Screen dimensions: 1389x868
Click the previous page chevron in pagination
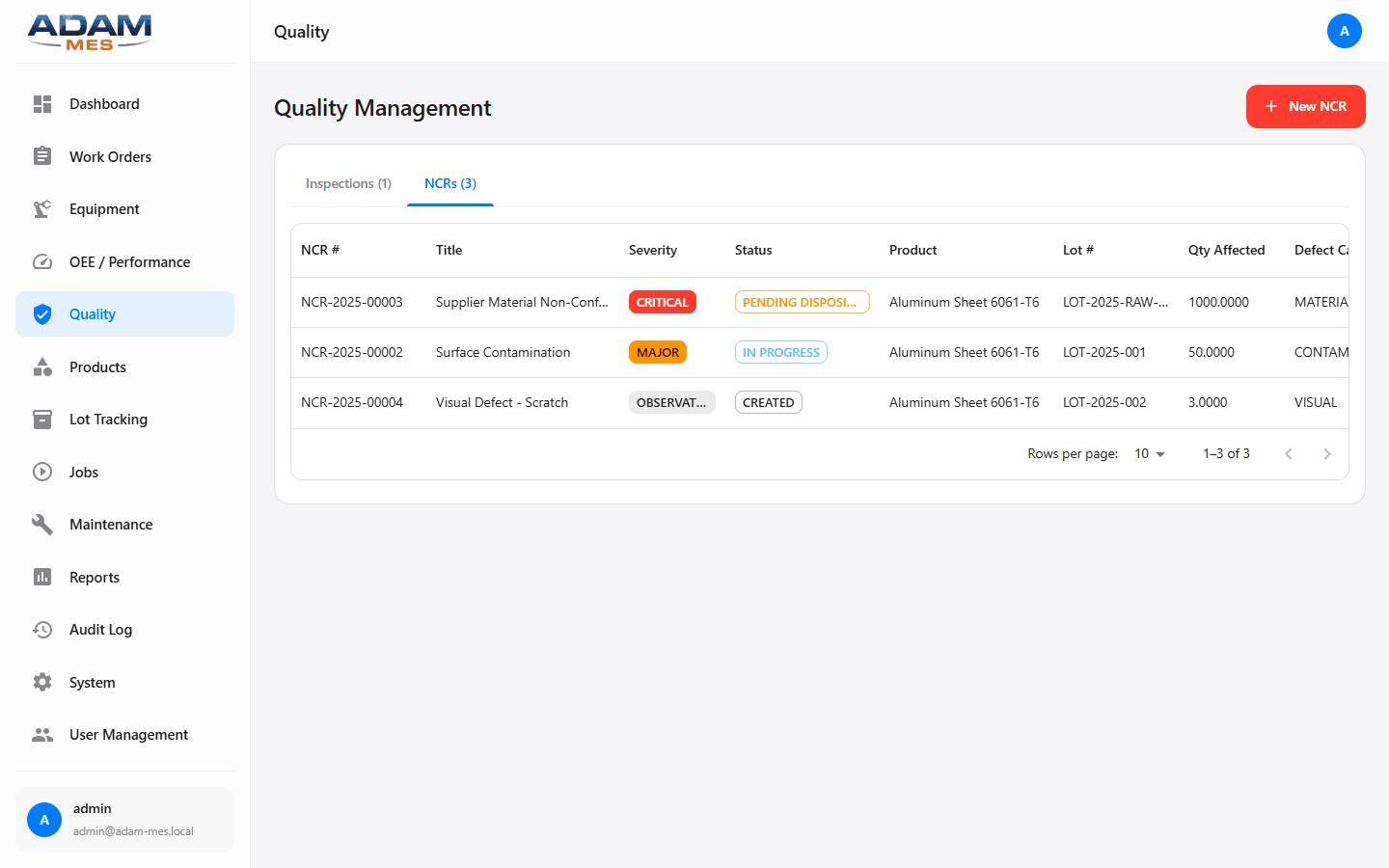click(1289, 453)
